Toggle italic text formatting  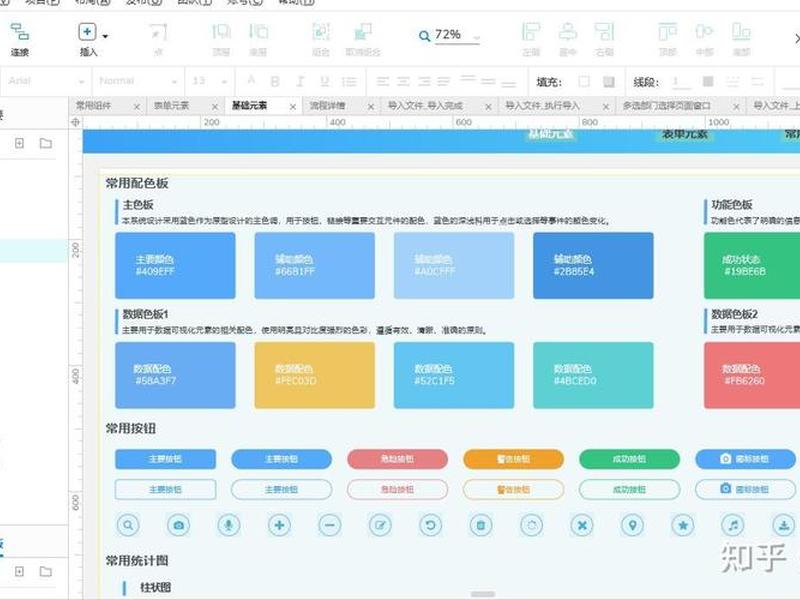tap(300, 81)
